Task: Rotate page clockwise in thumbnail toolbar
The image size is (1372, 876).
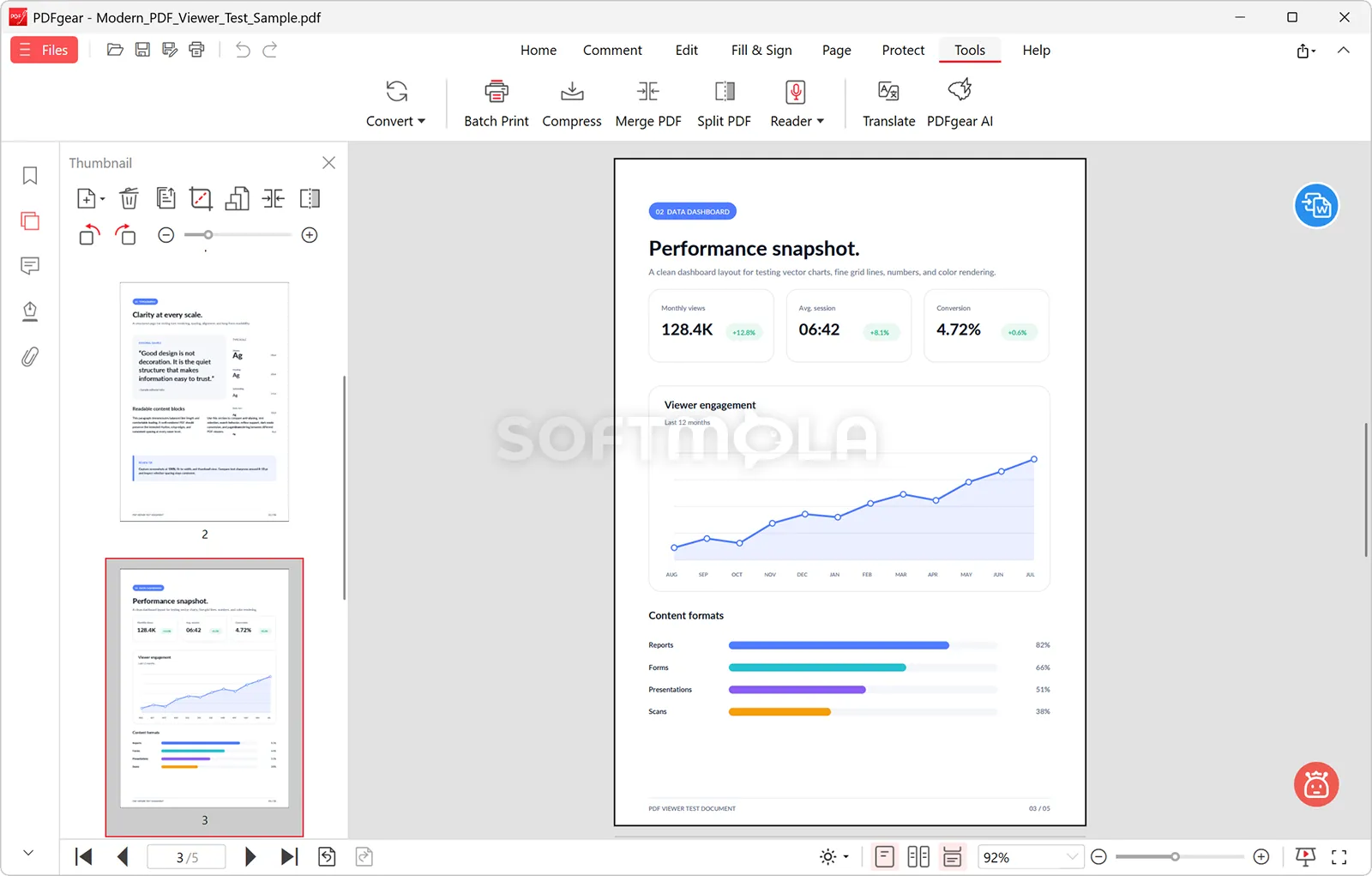Action: [125, 234]
